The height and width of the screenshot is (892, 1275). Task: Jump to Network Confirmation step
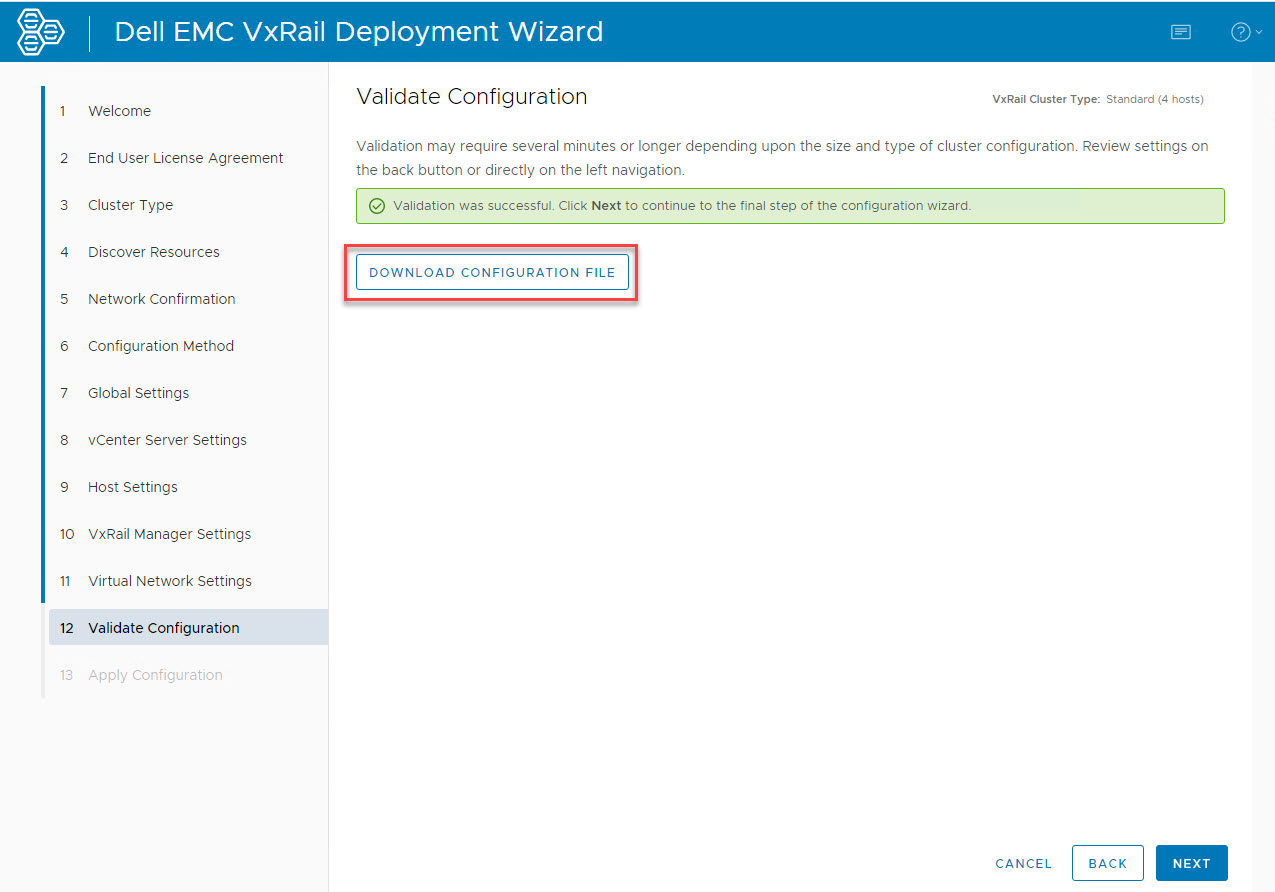click(161, 299)
